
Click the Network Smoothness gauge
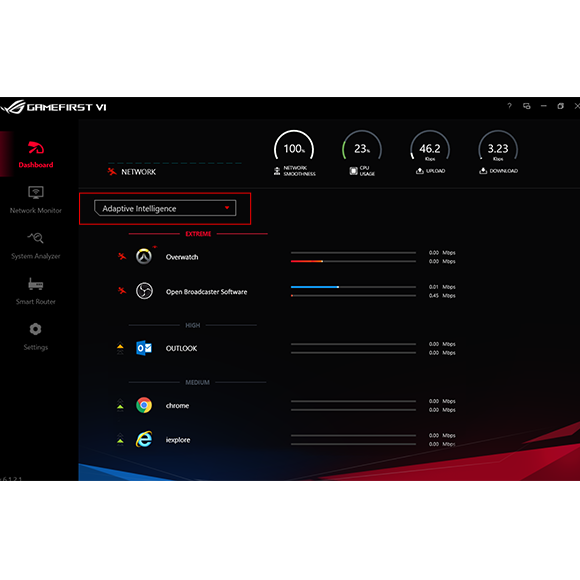(x=294, y=153)
